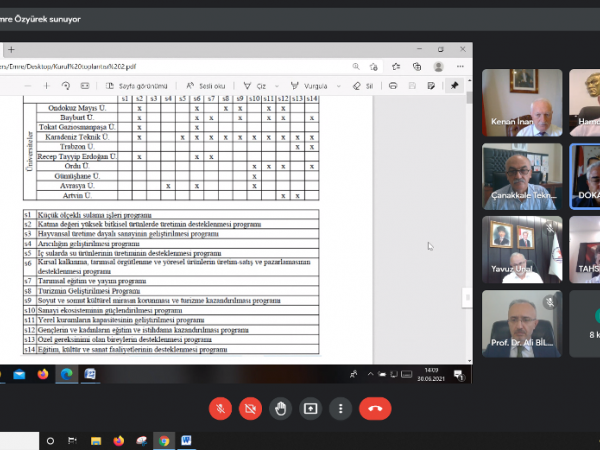This screenshot has height=450, width=600.
Task: Toggle the microphone in Meet
Action: pos(220,409)
